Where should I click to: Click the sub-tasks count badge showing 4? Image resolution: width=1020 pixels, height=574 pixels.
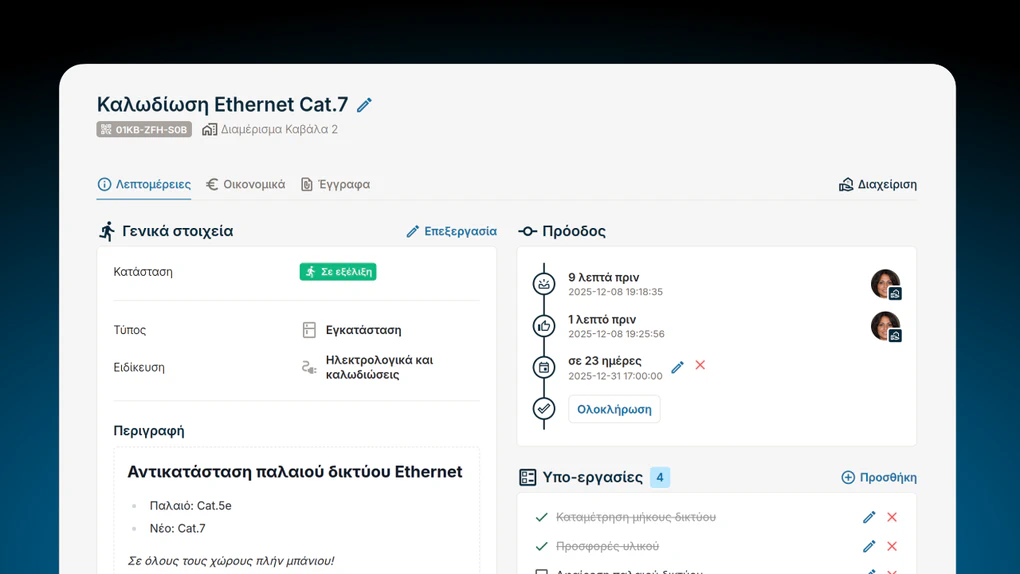660,478
